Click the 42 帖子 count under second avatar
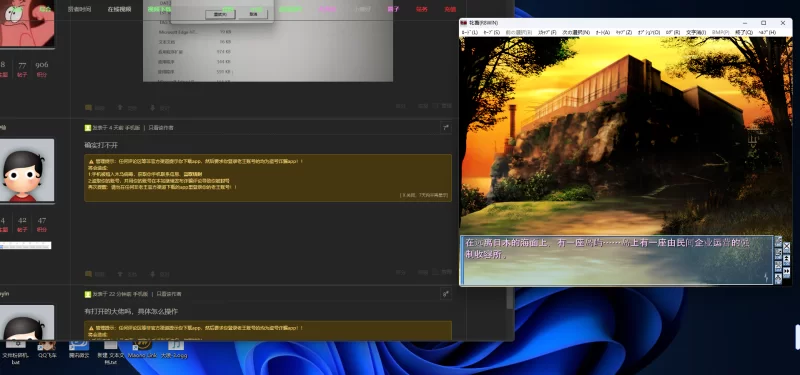800x375 pixels. point(22,224)
